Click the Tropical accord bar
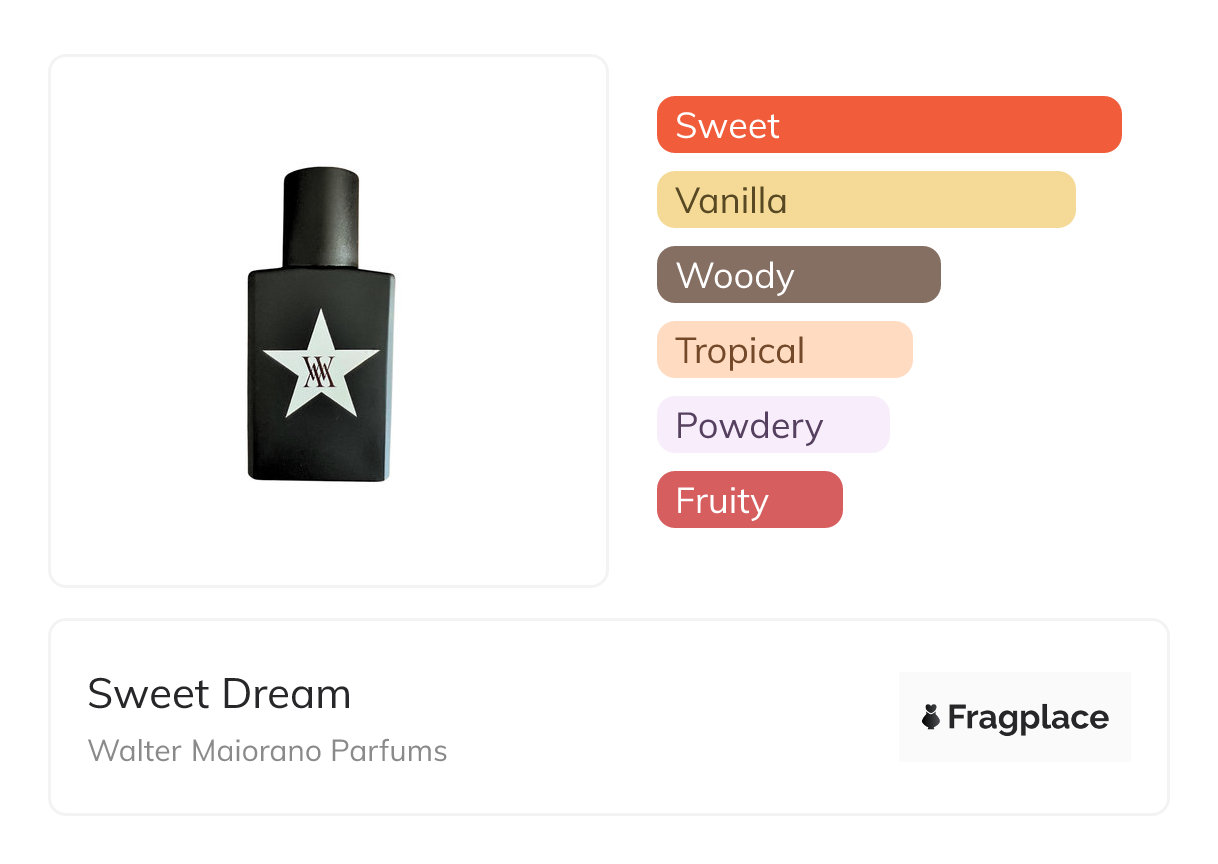Screen dimensions: 1218x864 (784, 350)
